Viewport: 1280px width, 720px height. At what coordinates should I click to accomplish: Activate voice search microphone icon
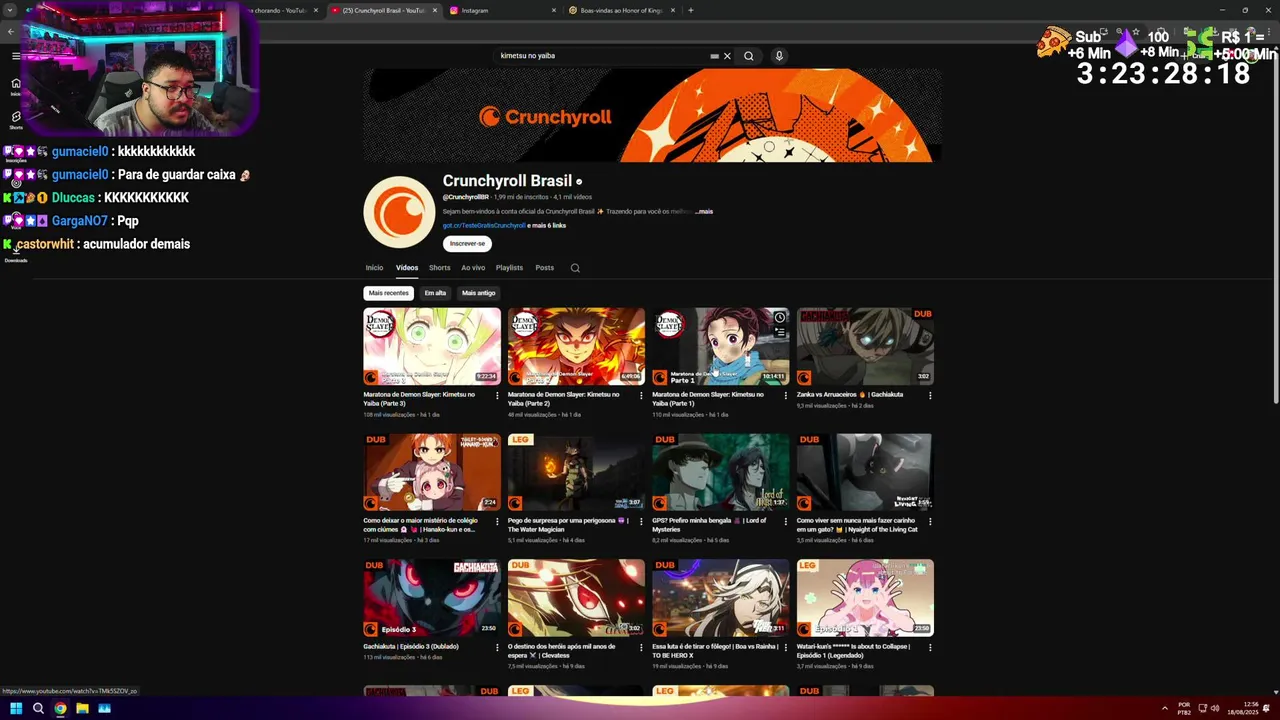point(779,56)
